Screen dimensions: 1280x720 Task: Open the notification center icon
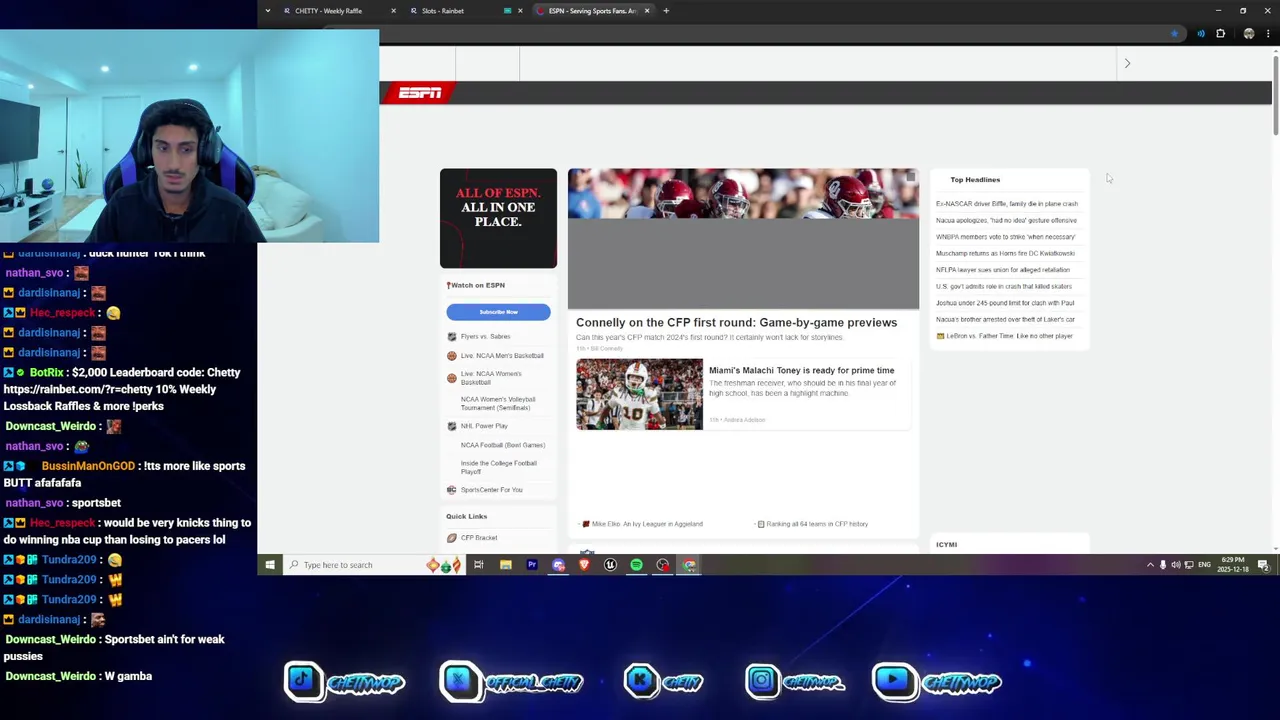click(x=1263, y=565)
